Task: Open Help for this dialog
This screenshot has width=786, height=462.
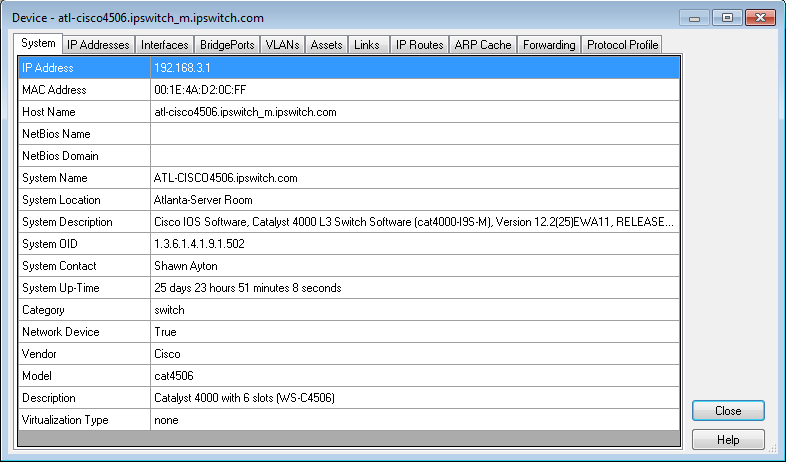Action: pos(728,440)
